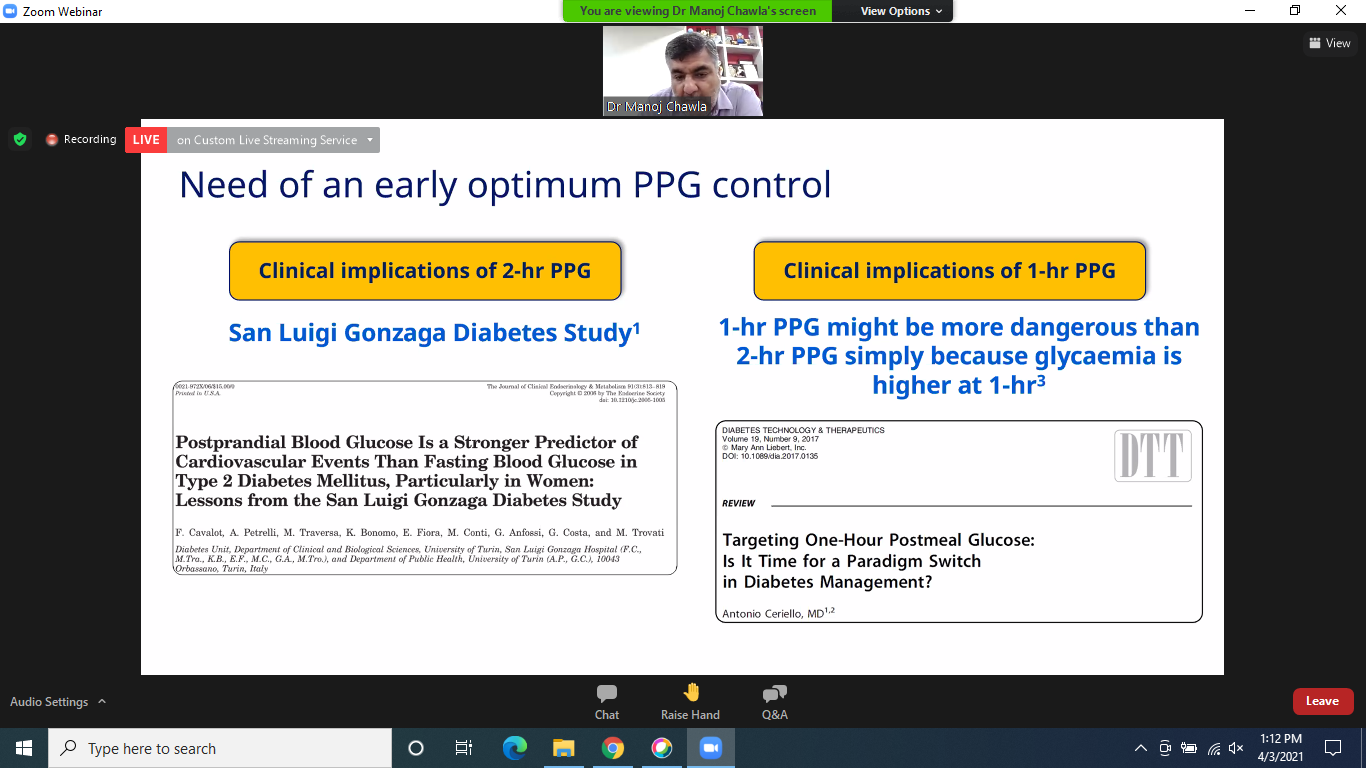Open the Q&A panel
The image size is (1366, 768).
point(774,700)
